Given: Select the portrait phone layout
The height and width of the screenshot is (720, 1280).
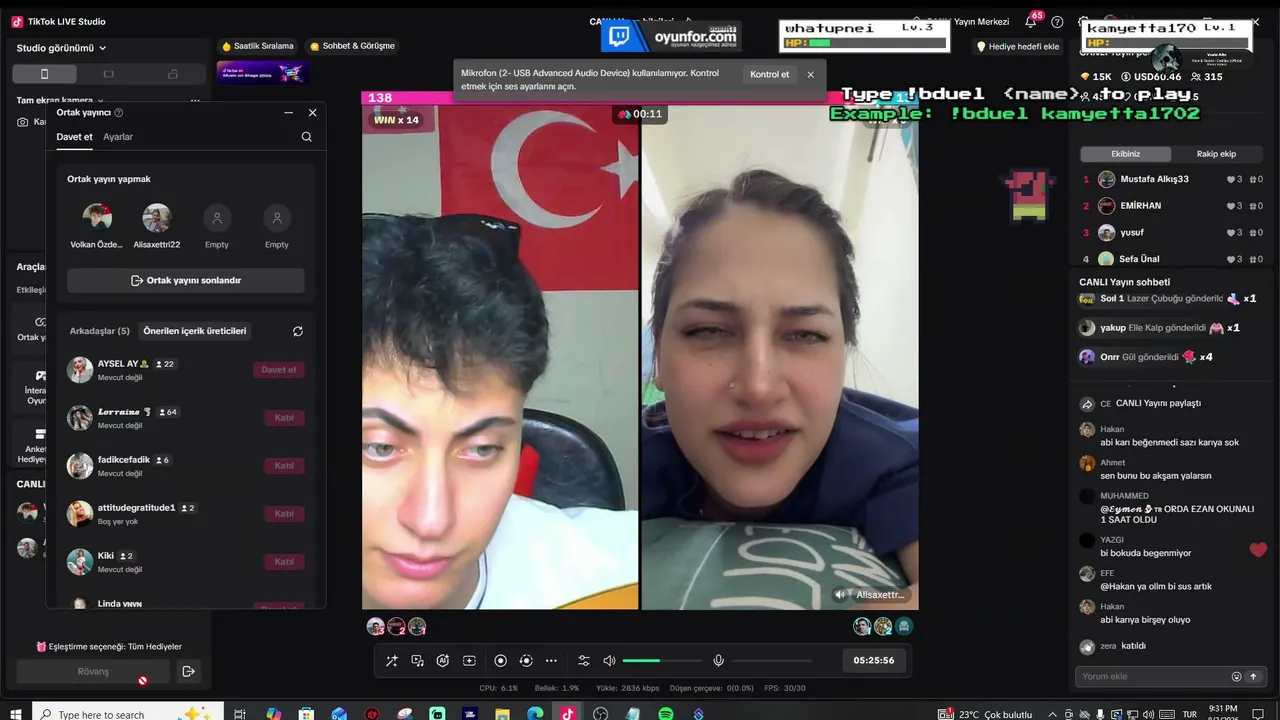Looking at the screenshot, I should click(44, 74).
